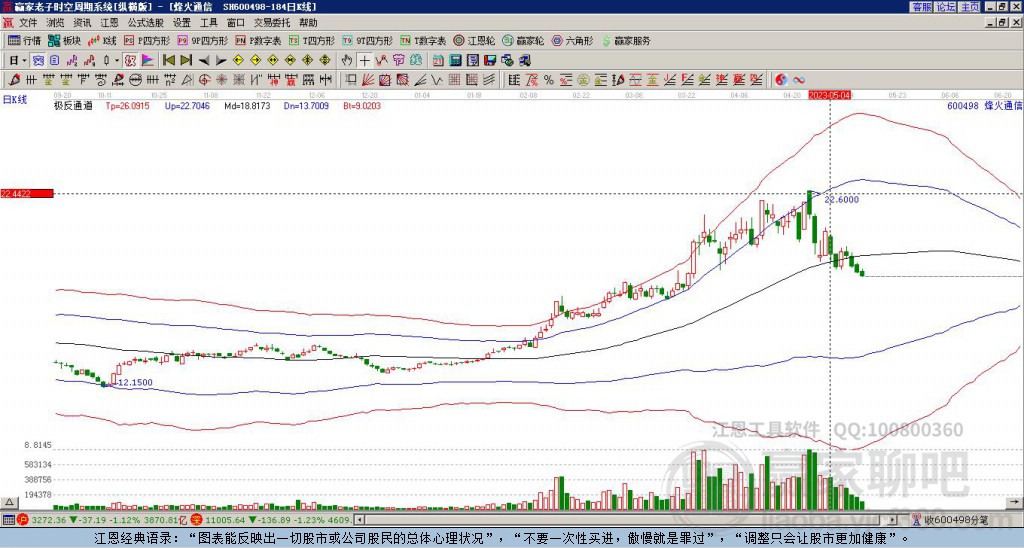Screen dimensions: 1024x548
Task: Open the T四方形 tool
Action: (312, 40)
